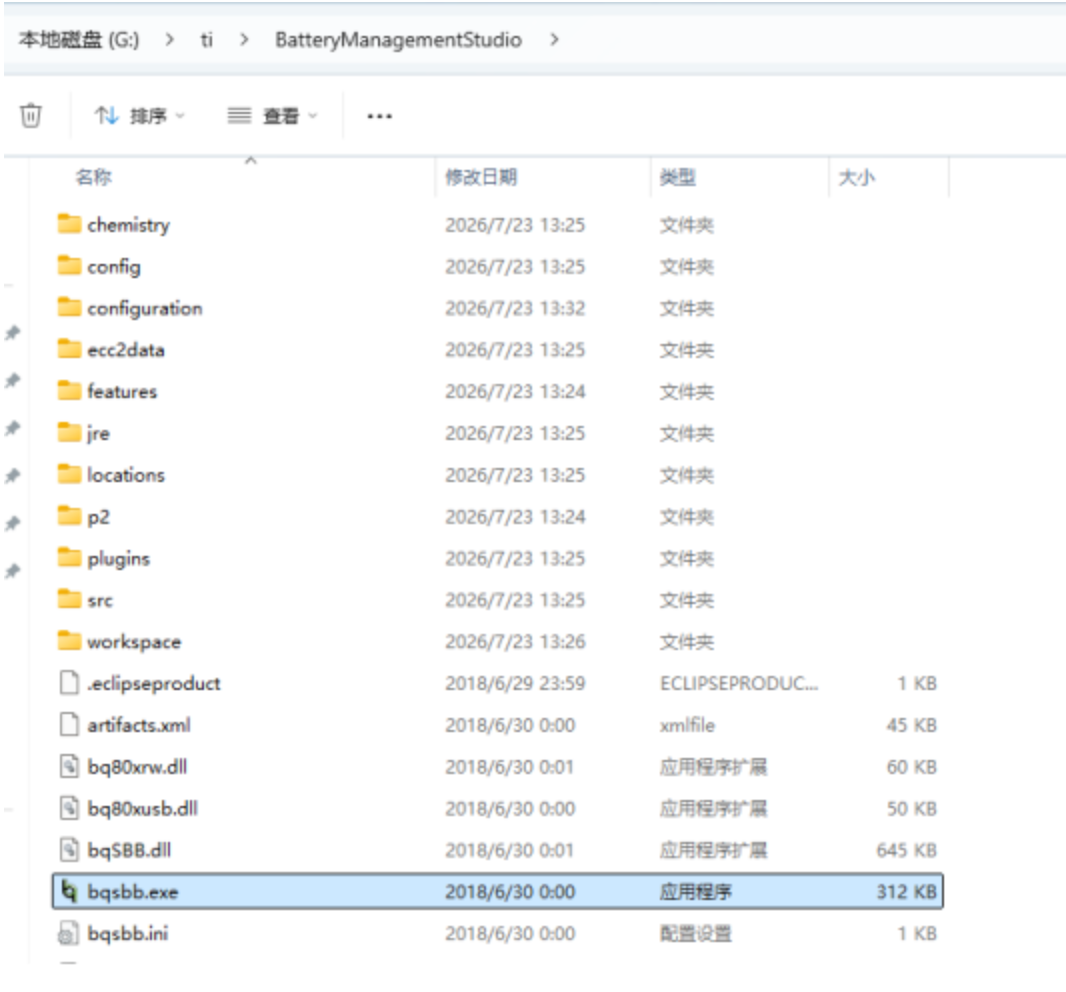Click the 312 KB size cell
The height and width of the screenshot is (992, 1066).
(906, 891)
